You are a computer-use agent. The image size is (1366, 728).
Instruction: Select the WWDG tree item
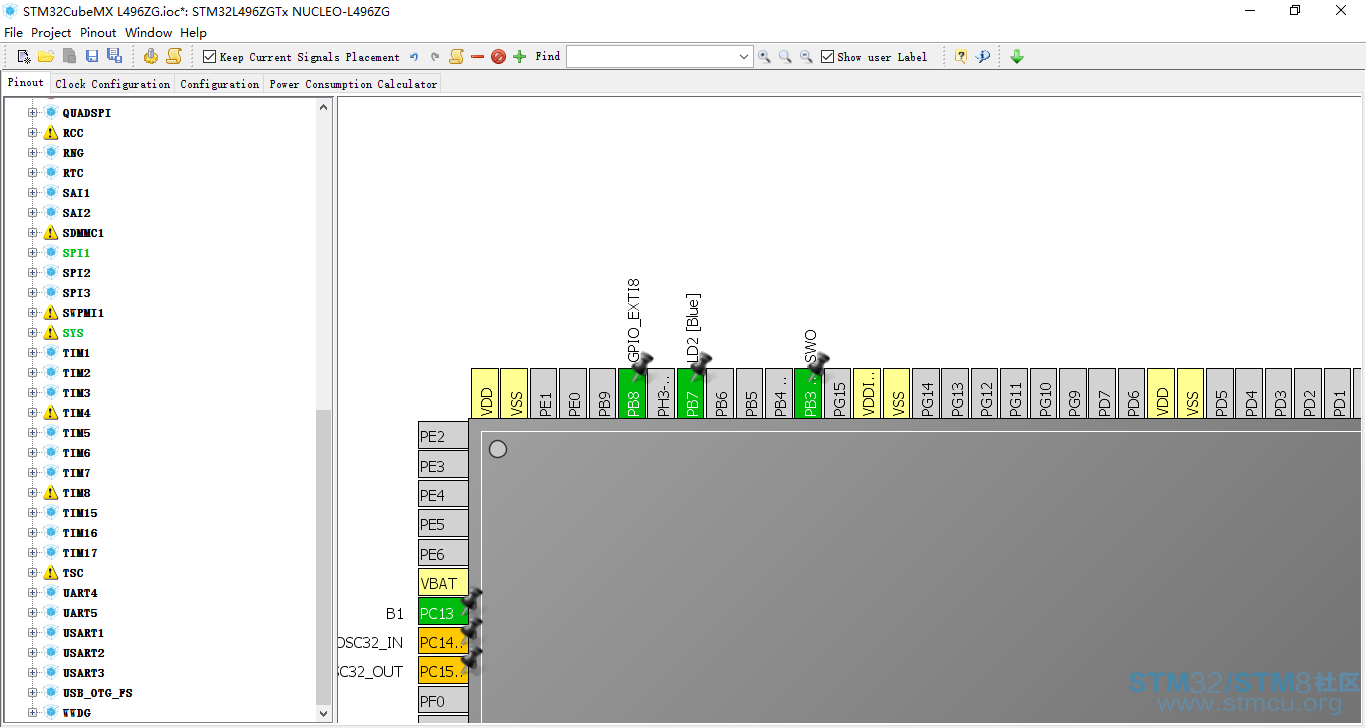[x=76, y=713]
